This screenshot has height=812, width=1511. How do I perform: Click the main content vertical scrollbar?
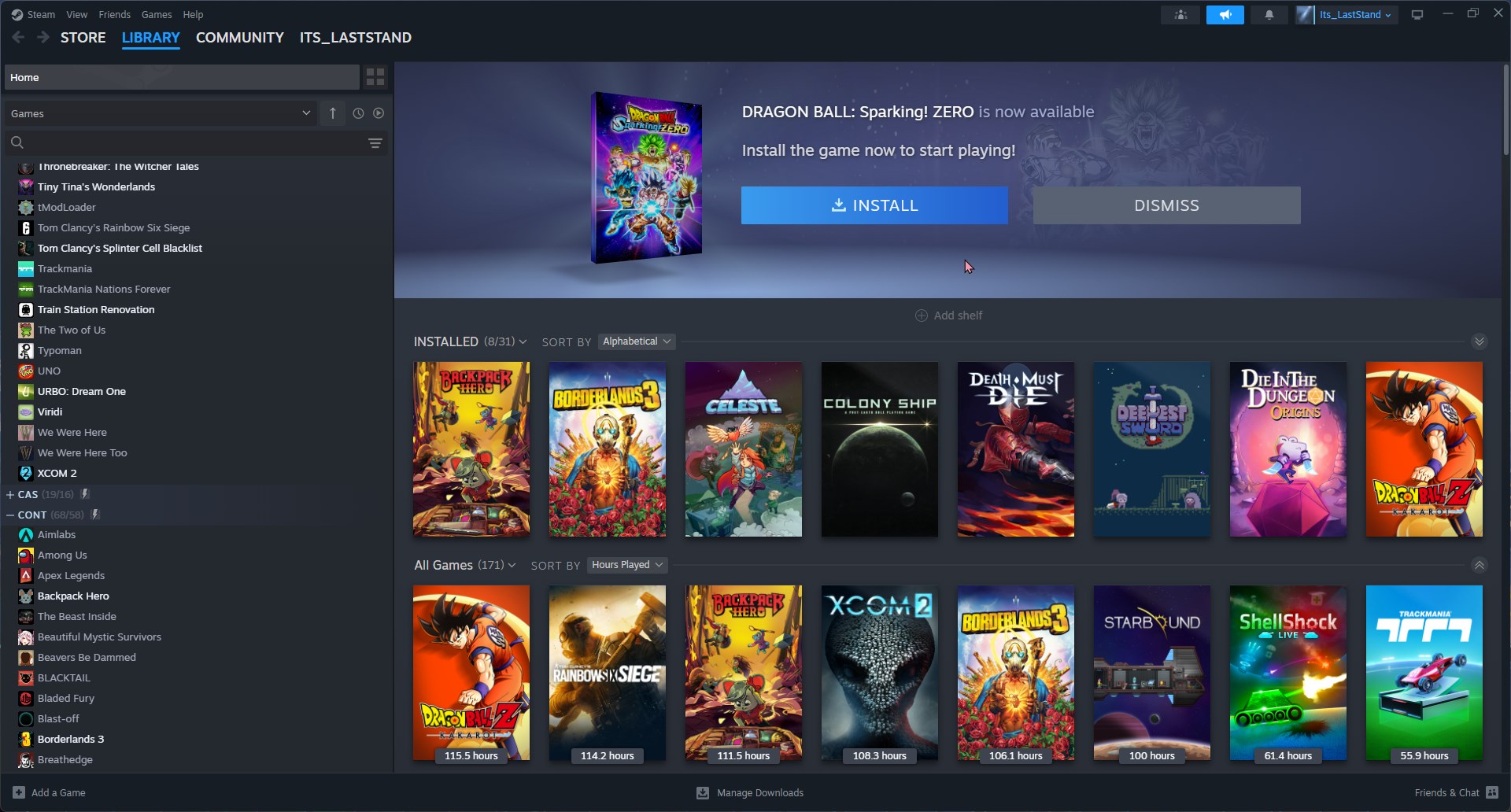pos(1505,110)
